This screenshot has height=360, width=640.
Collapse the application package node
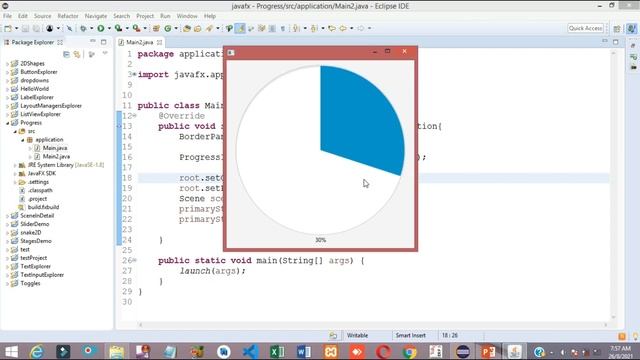pos(23,140)
